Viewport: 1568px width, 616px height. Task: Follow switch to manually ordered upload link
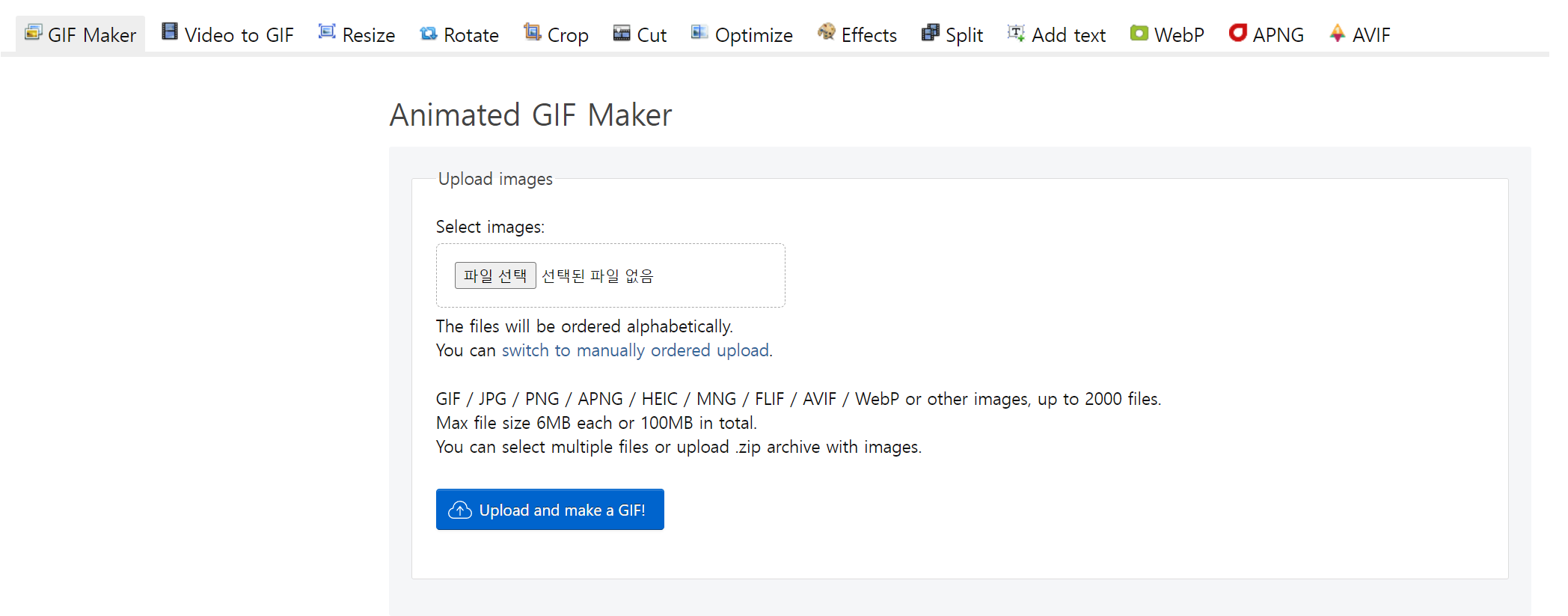635,350
